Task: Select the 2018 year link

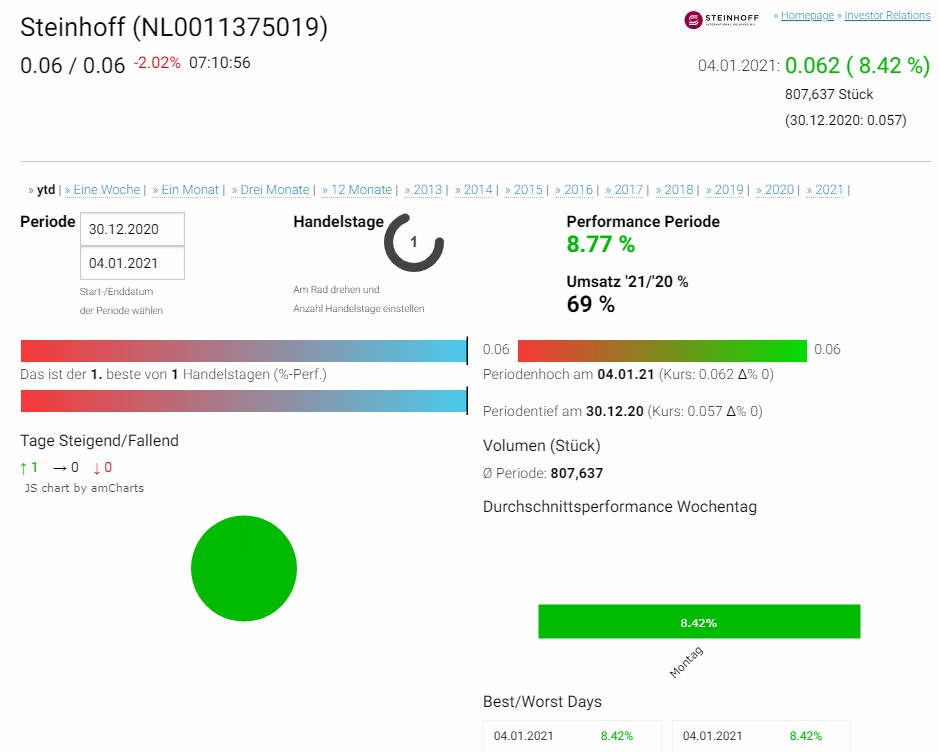Action: [x=678, y=190]
